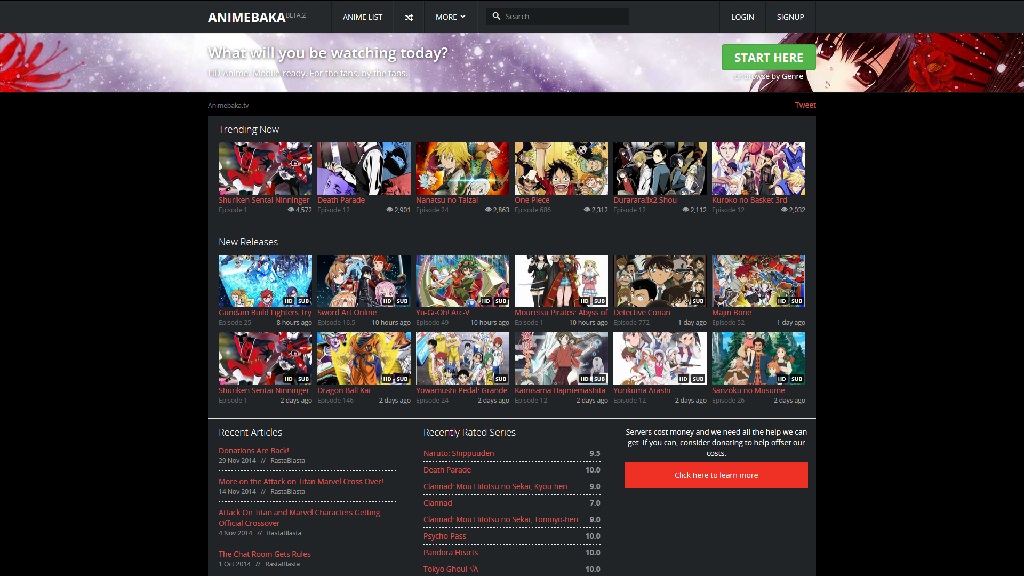Open the Yowamushi Pedal Grande thumbnail
Viewport: 1024px width, 576px height.
point(462,359)
